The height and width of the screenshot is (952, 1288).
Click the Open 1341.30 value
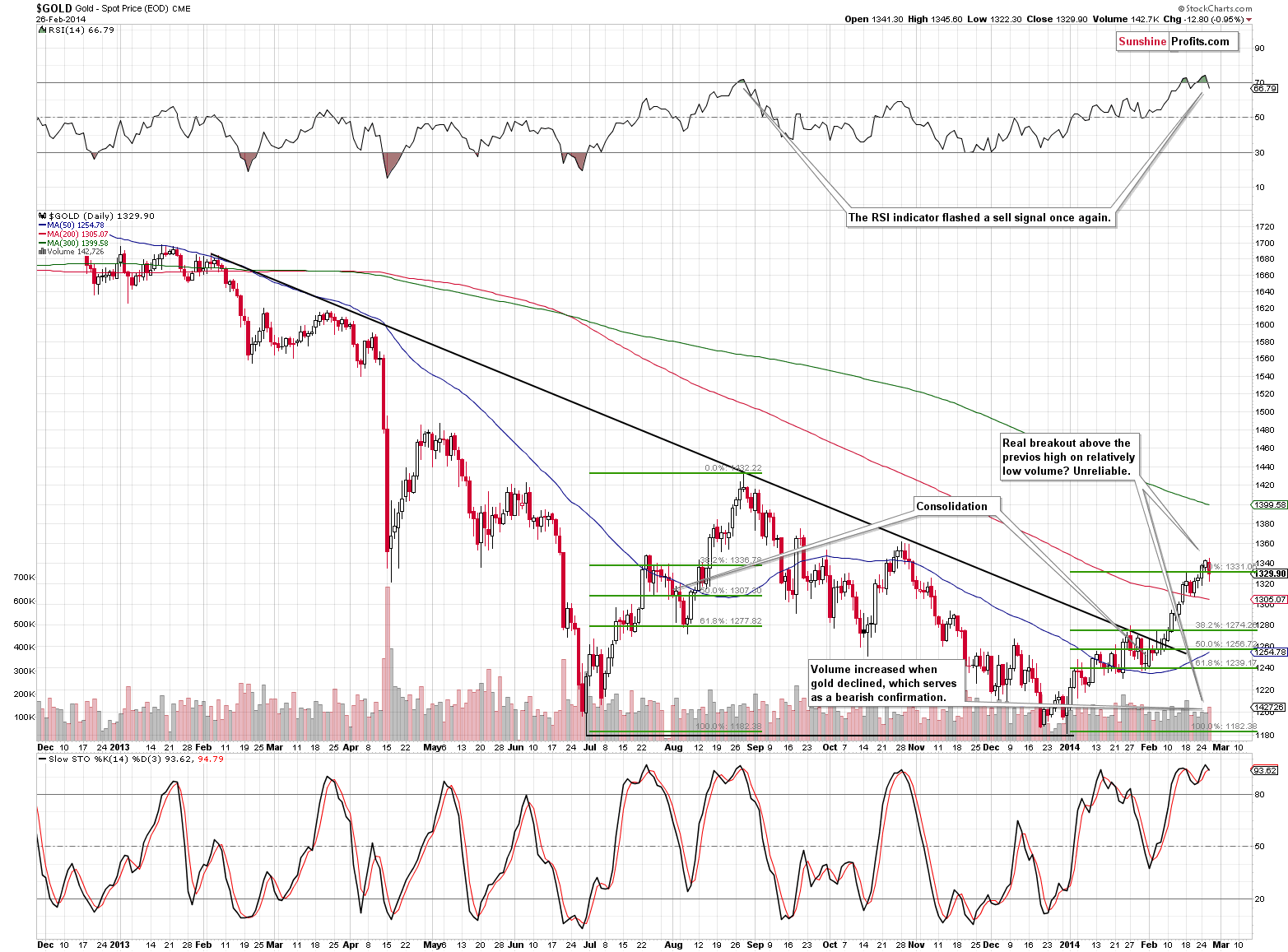pos(874,19)
